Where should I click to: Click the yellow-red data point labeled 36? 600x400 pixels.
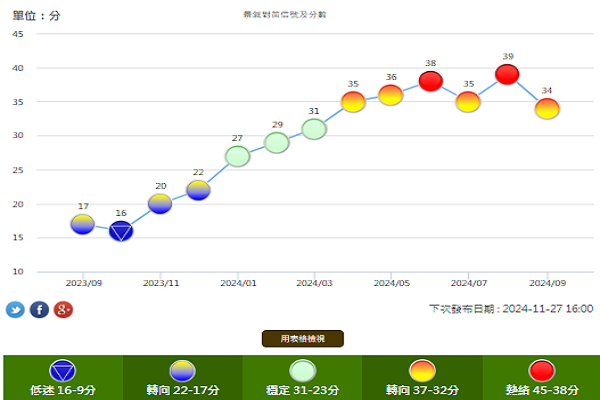[391, 95]
